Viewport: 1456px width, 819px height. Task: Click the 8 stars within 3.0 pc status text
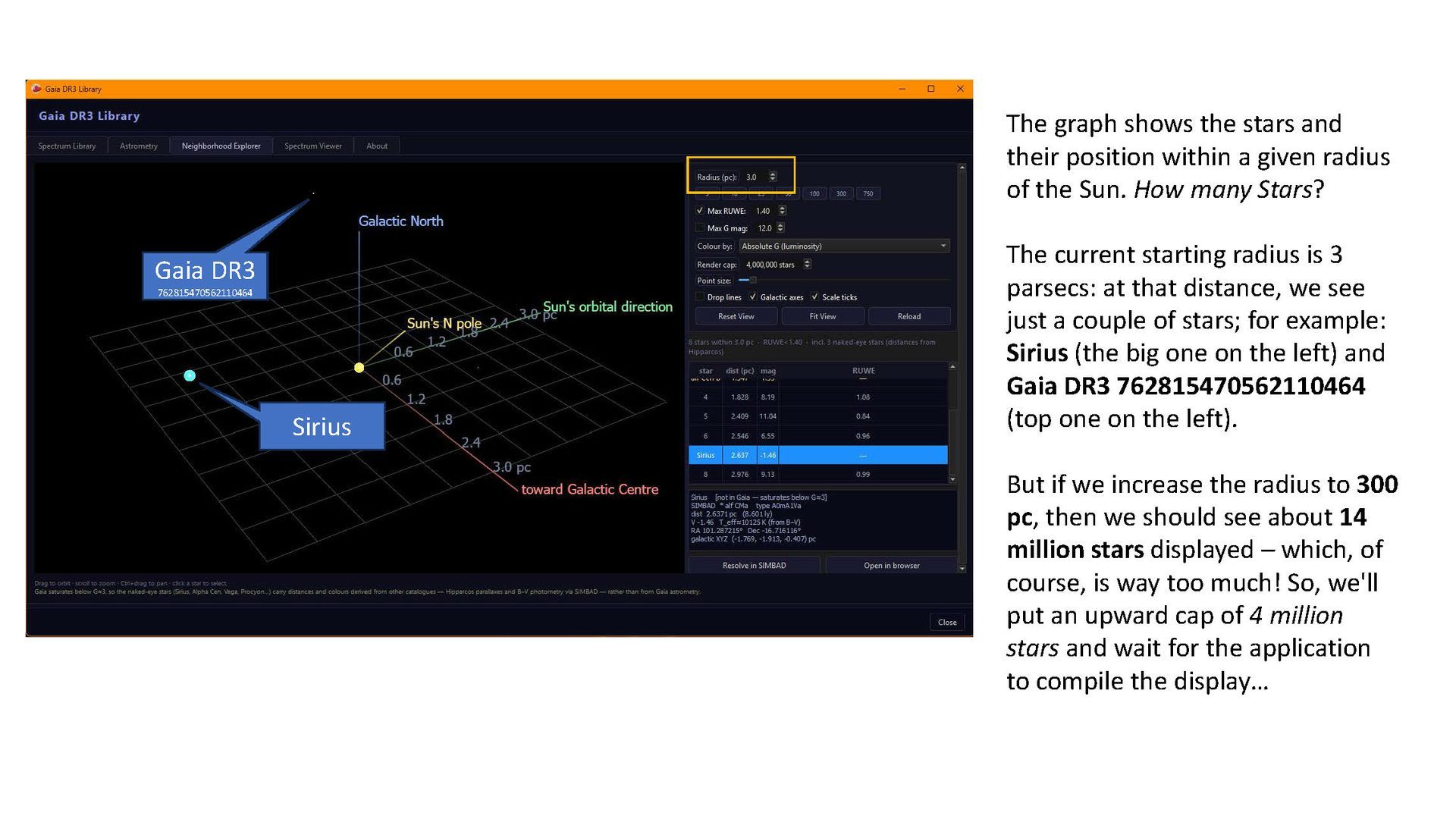pyautogui.click(x=812, y=347)
